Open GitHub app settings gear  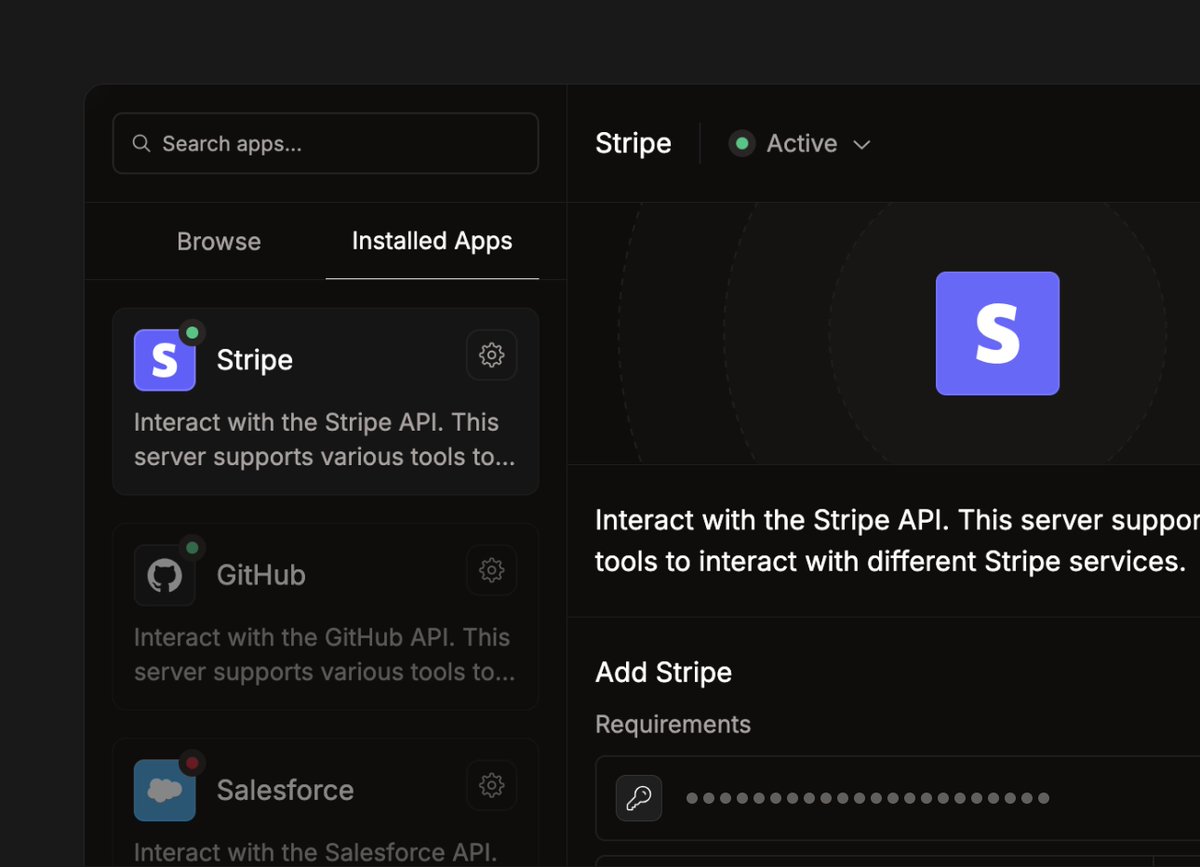point(491,570)
